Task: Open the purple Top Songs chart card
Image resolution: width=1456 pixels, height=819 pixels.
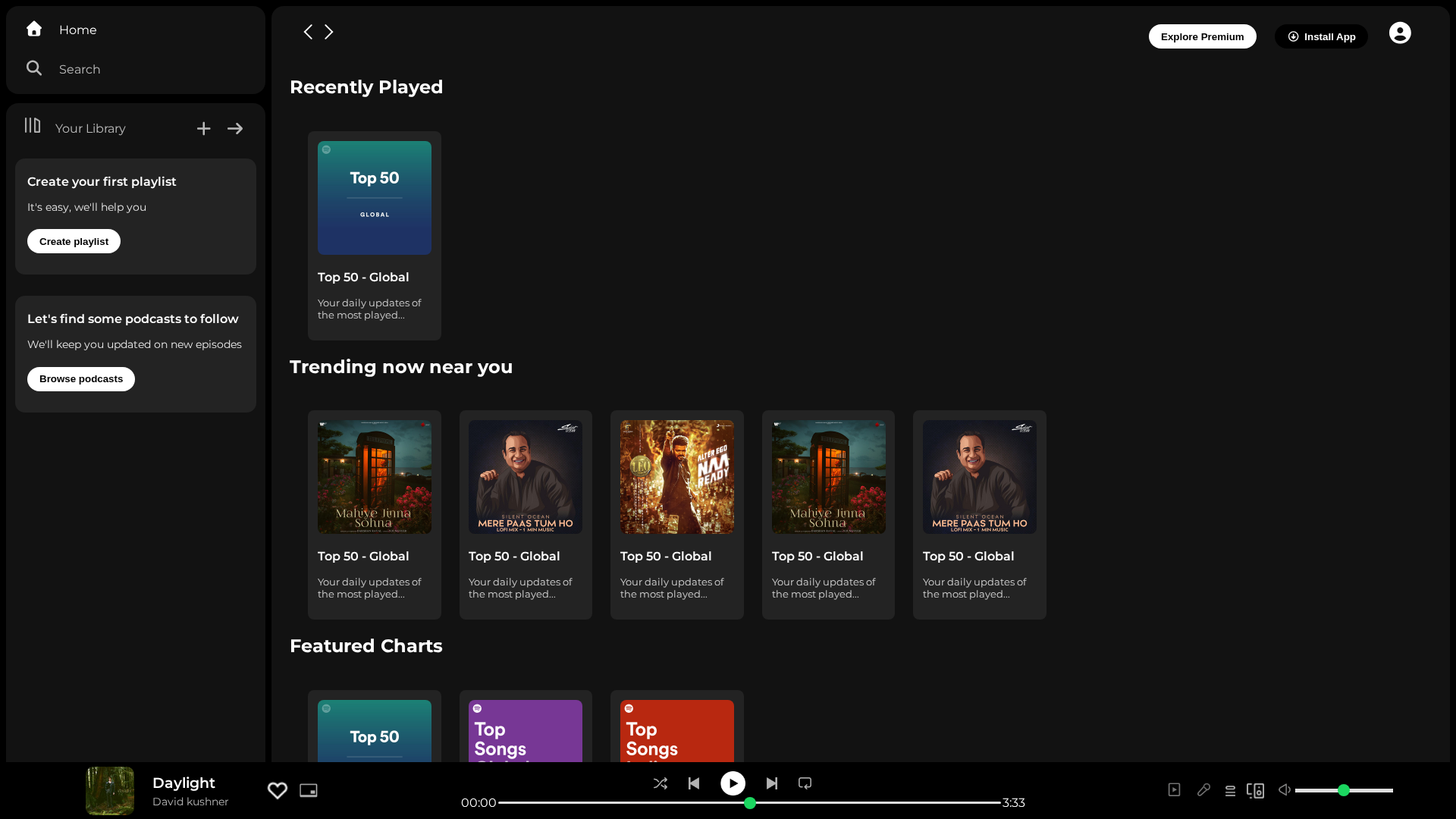Action: tap(526, 726)
